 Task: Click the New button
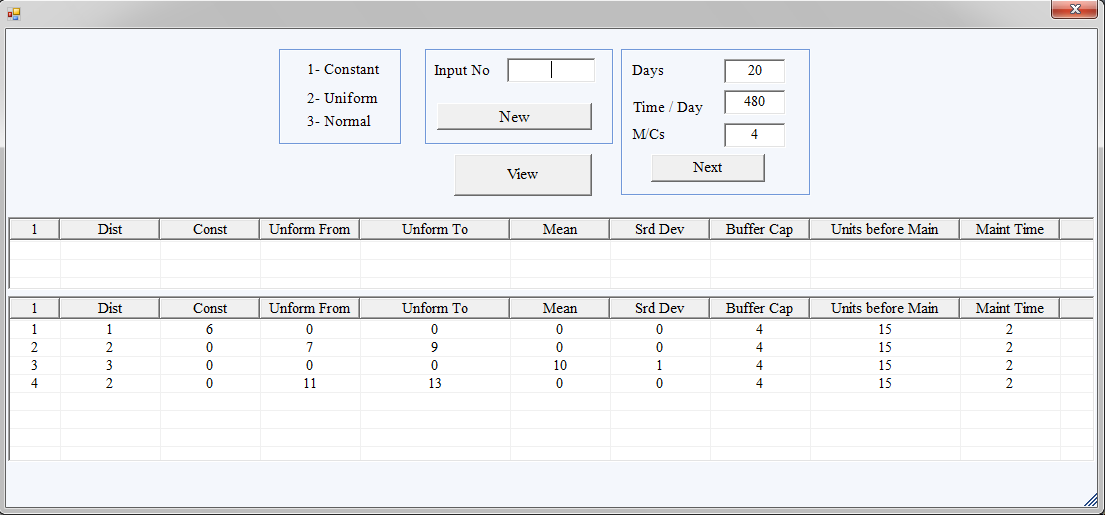(x=514, y=117)
